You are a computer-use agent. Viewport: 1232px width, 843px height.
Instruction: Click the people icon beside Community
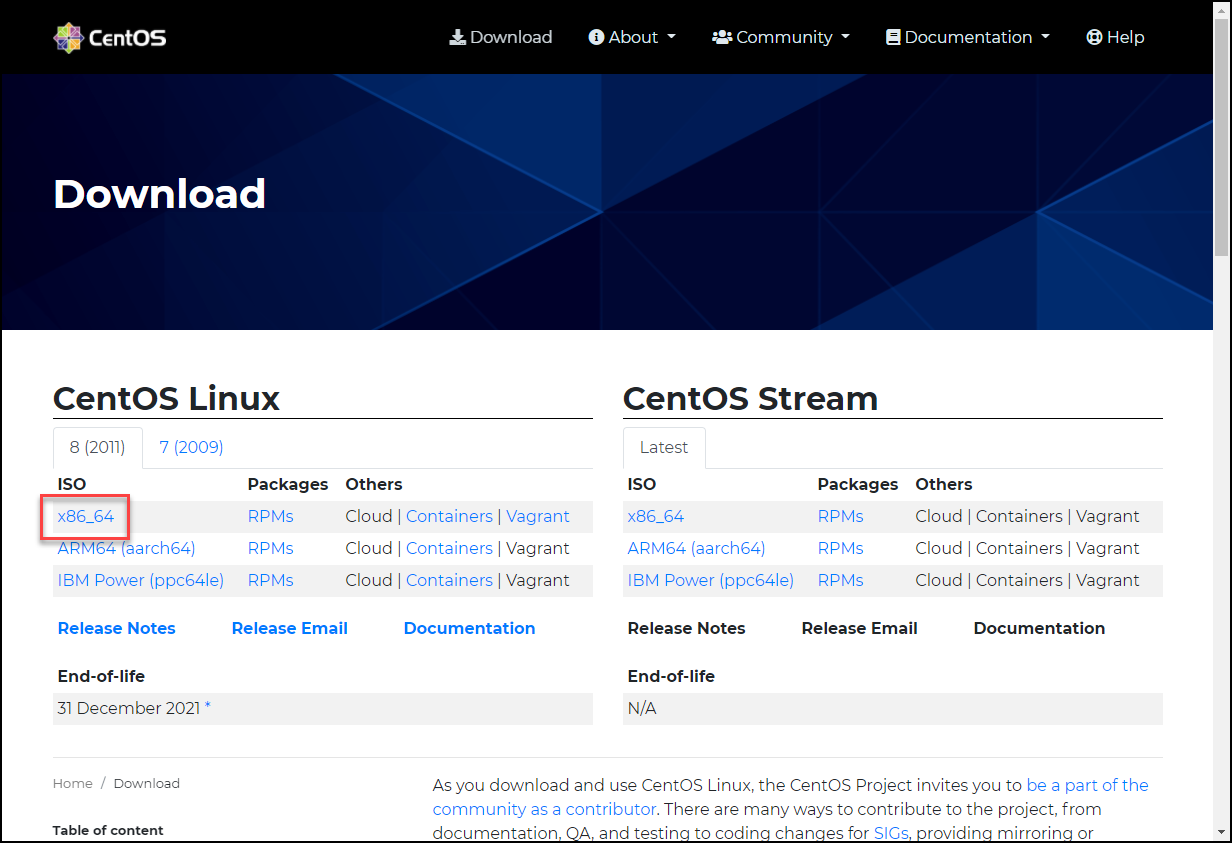pyautogui.click(x=722, y=37)
